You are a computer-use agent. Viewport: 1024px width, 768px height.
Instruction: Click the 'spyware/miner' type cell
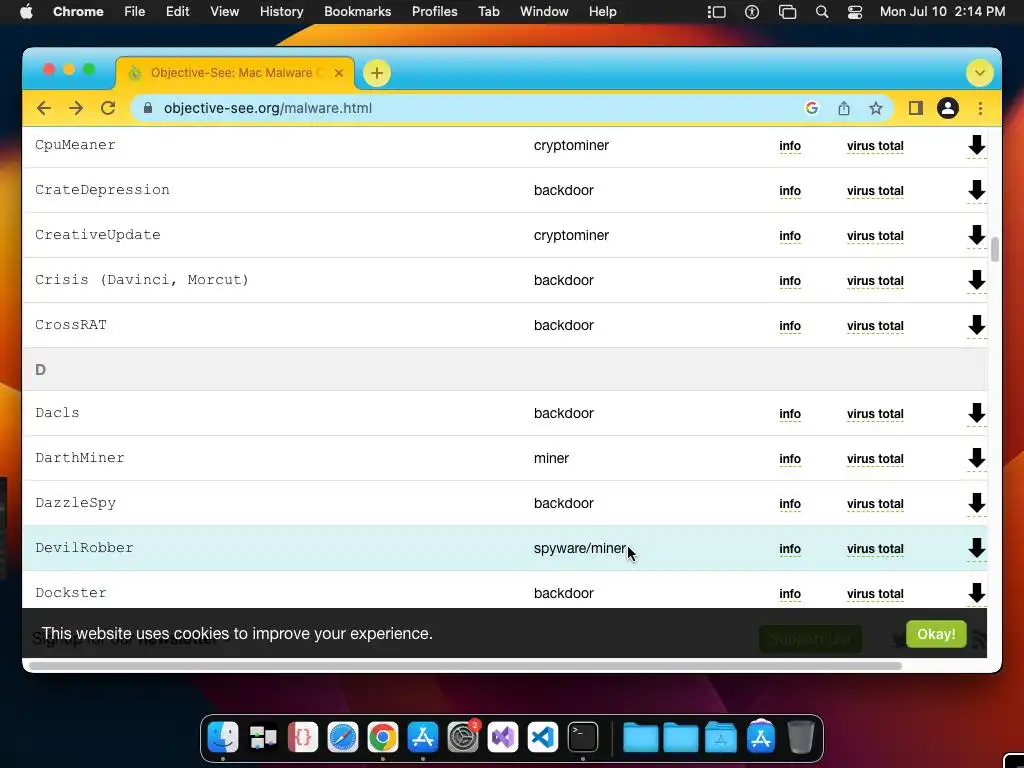click(580, 549)
